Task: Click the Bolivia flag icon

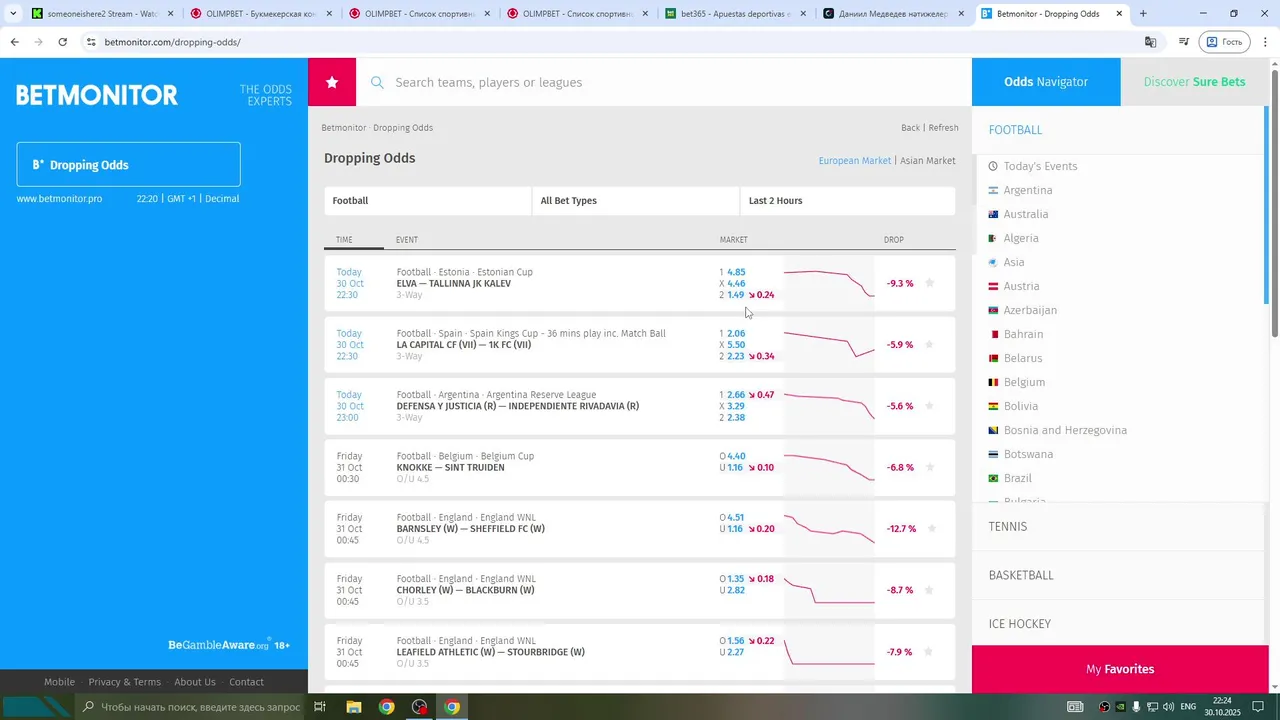Action: click(x=993, y=406)
